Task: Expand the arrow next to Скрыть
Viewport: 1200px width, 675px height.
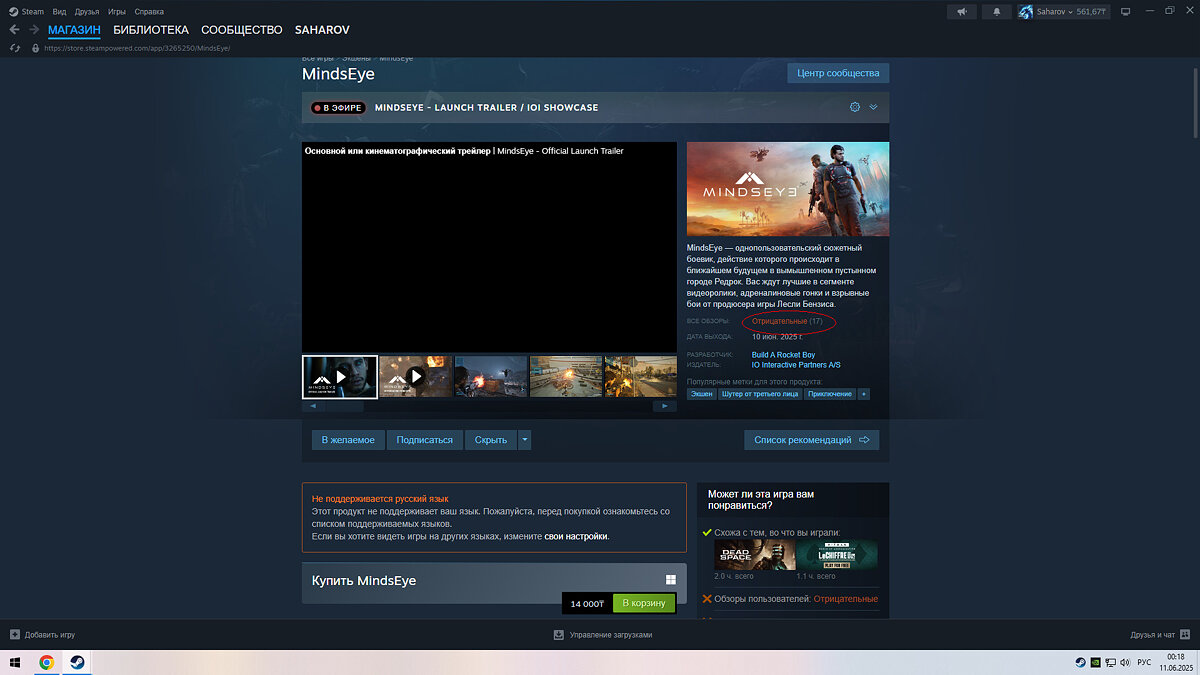Action: tap(525, 440)
